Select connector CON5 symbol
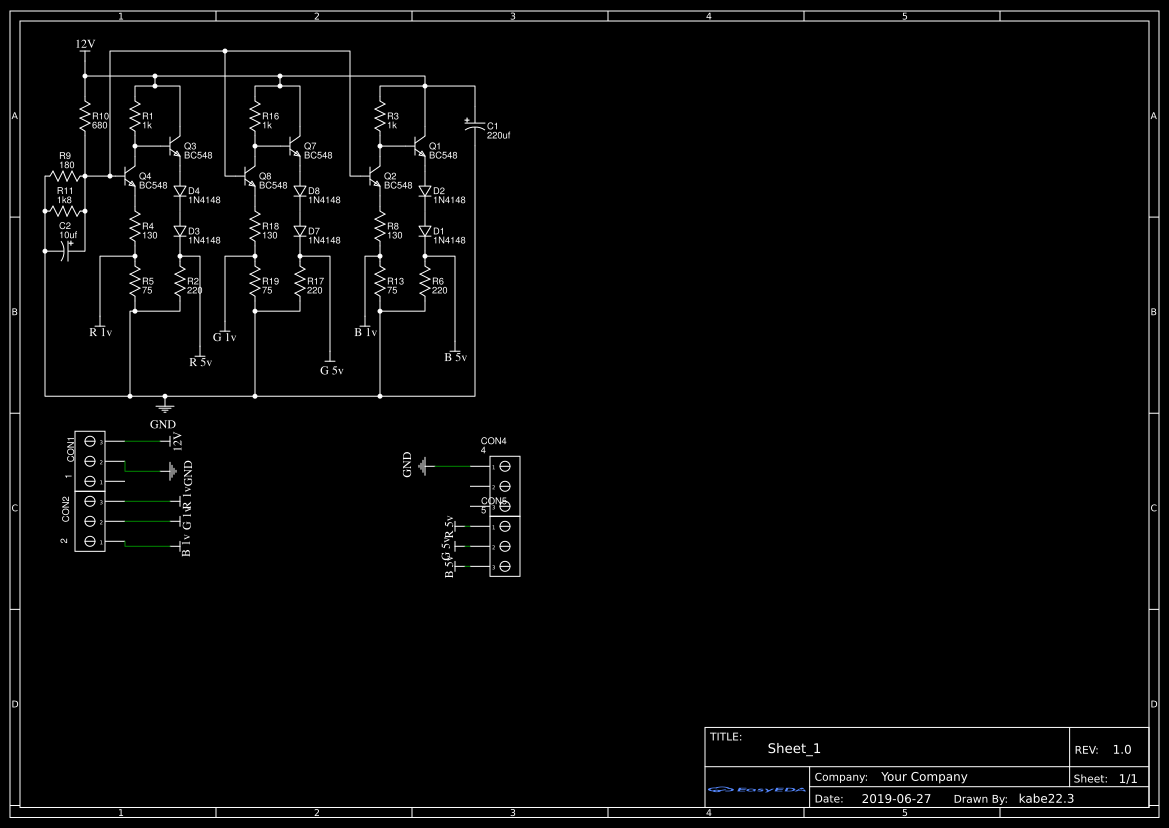This screenshot has height=828, width=1169. pyautogui.click(x=505, y=545)
